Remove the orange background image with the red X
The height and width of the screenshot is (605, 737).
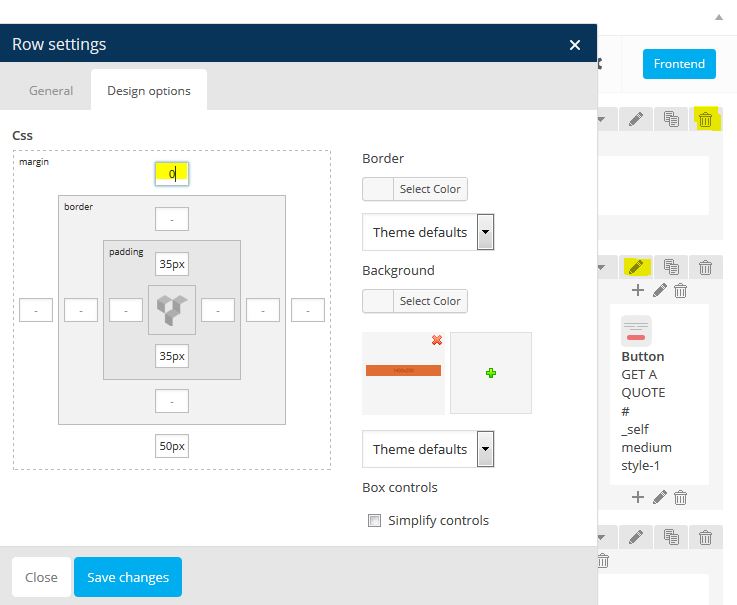pos(437,340)
